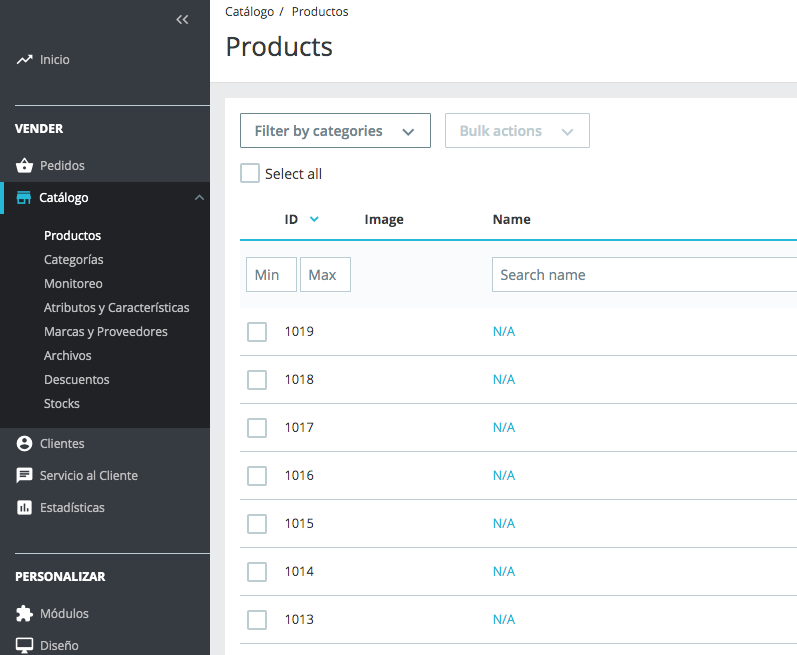Click the Catálogo breadcrumb link
Viewport: 797px width, 655px height.
249,12
